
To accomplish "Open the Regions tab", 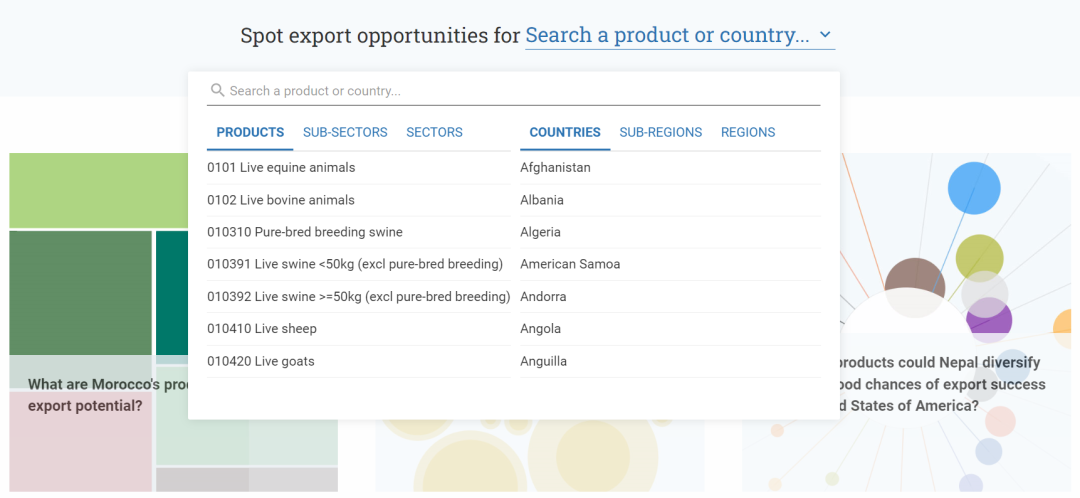I will coord(748,132).
